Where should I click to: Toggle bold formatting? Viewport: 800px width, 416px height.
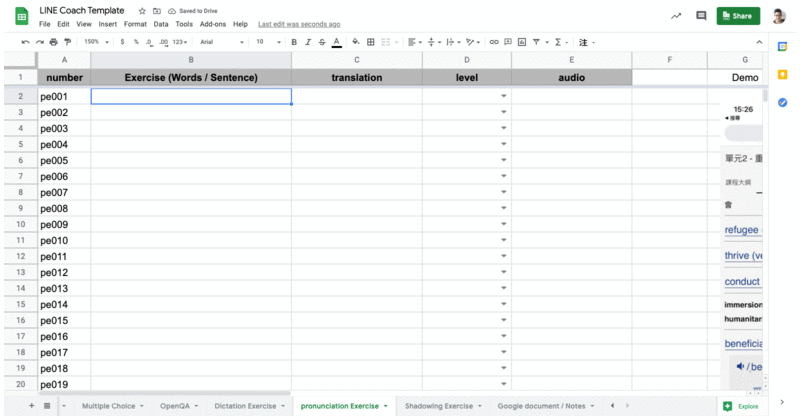tap(294, 42)
